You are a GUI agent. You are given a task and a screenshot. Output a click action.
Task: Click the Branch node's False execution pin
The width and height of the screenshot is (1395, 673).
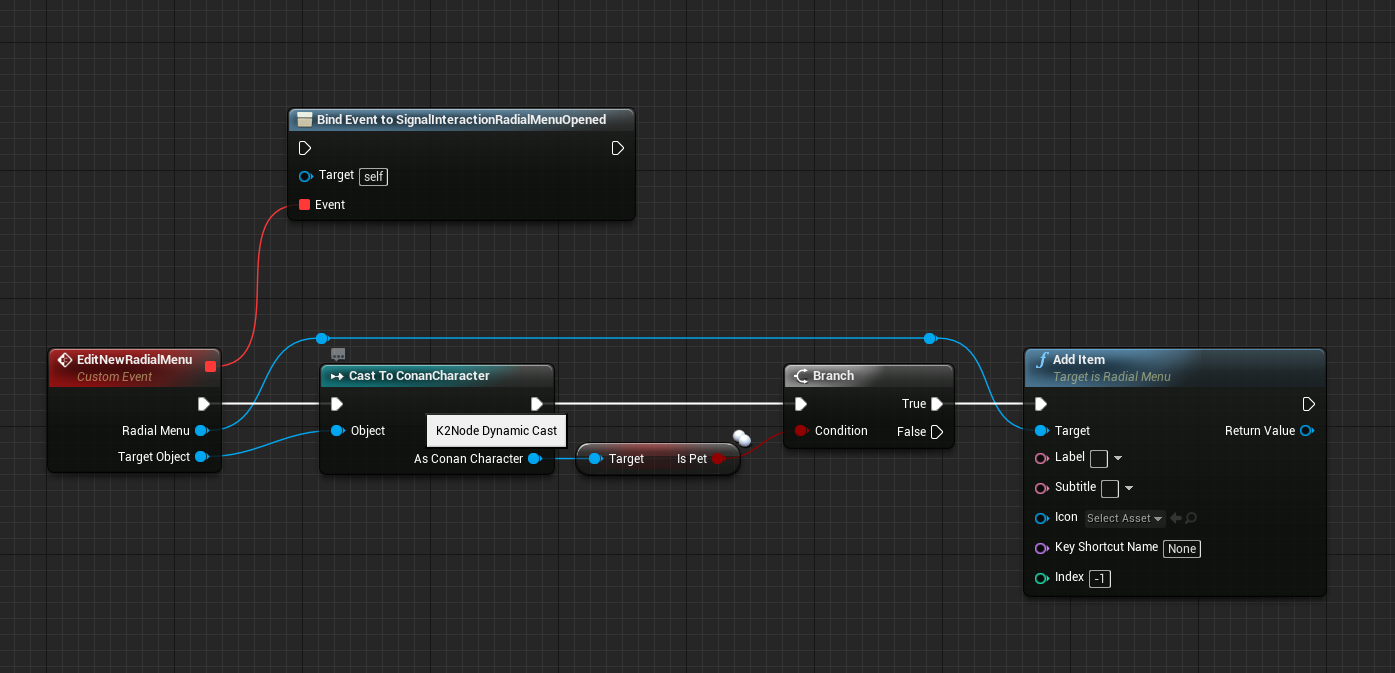coord(936,432)
